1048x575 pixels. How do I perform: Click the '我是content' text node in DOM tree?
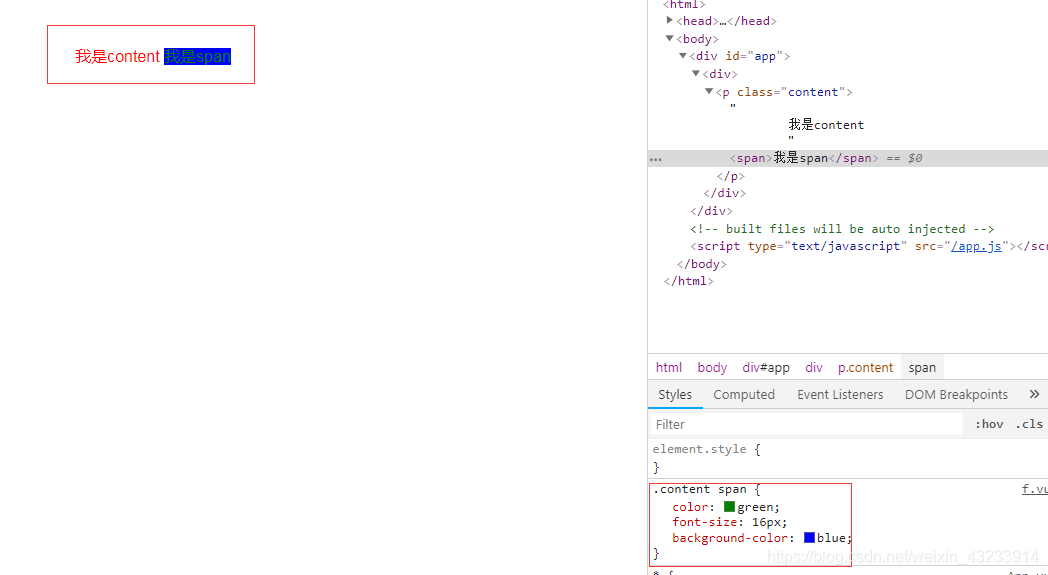pos(826,124)
